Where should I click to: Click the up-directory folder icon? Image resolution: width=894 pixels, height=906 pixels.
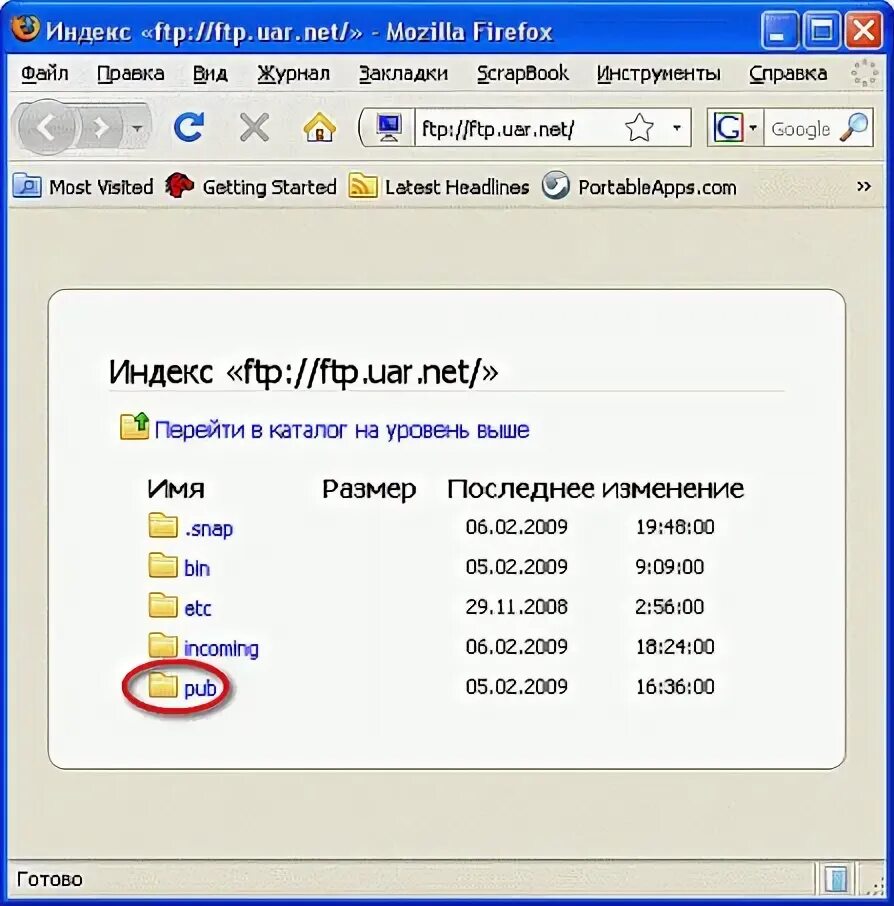tap(134, 426)
